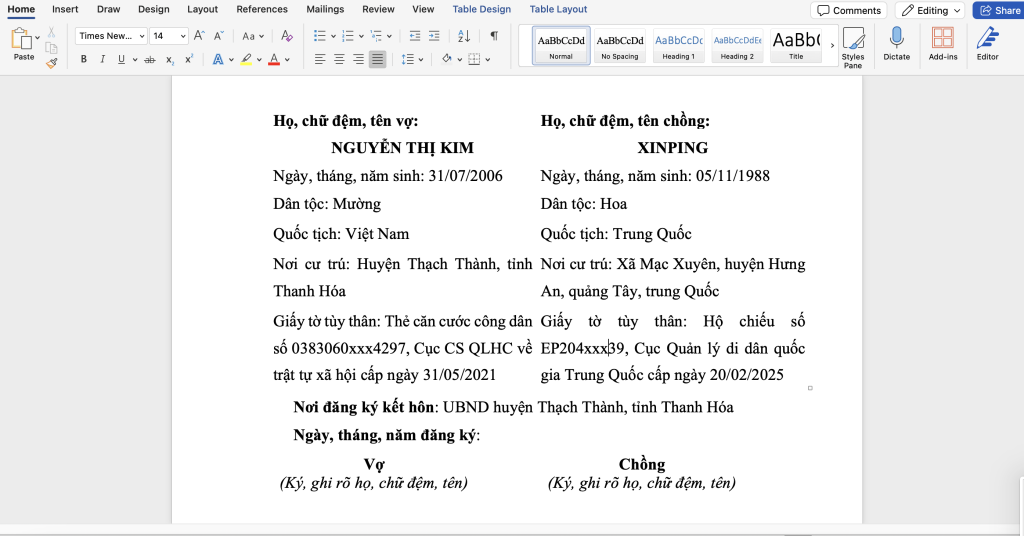1024x536 pixels.
Task: Switch to the Table Design tab
Action: click(481, 9)
